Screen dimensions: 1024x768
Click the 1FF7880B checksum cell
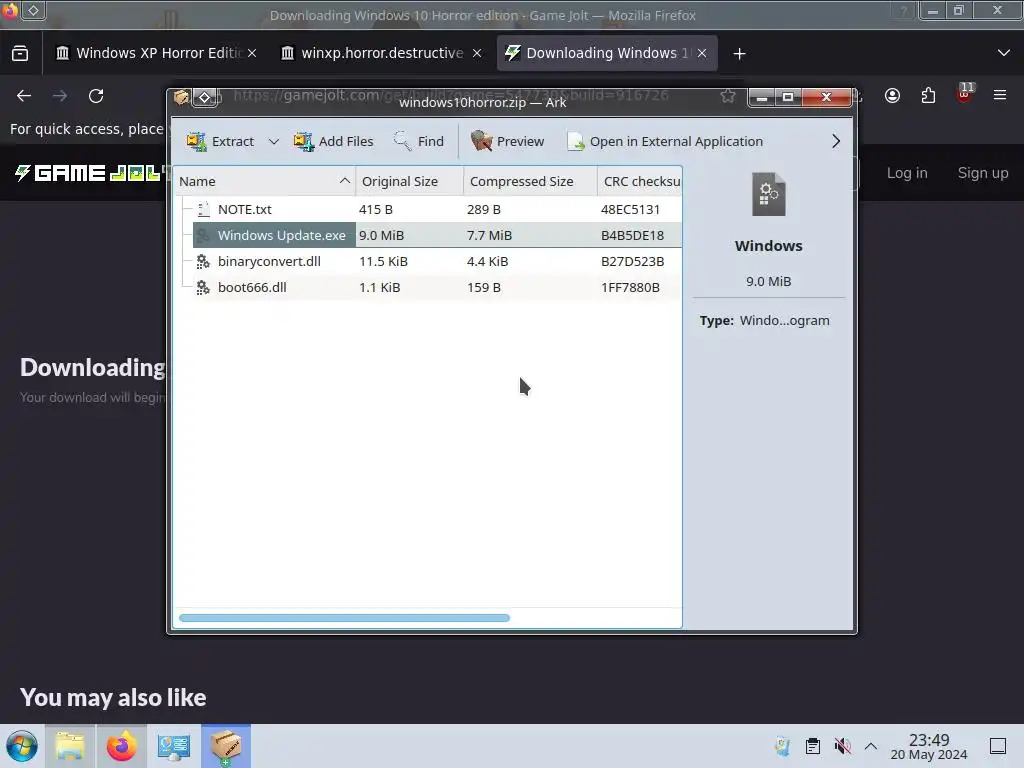[x=630, y=287]
